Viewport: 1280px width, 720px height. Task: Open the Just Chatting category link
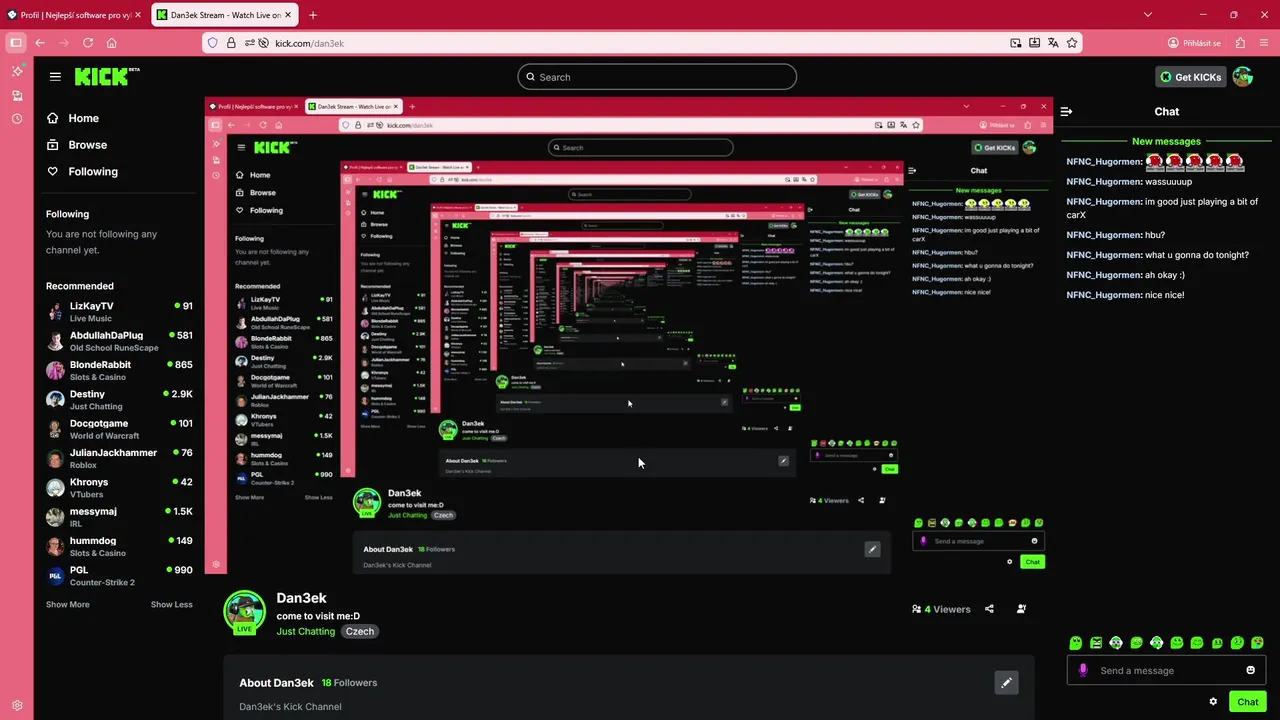[x=306, y=632]
